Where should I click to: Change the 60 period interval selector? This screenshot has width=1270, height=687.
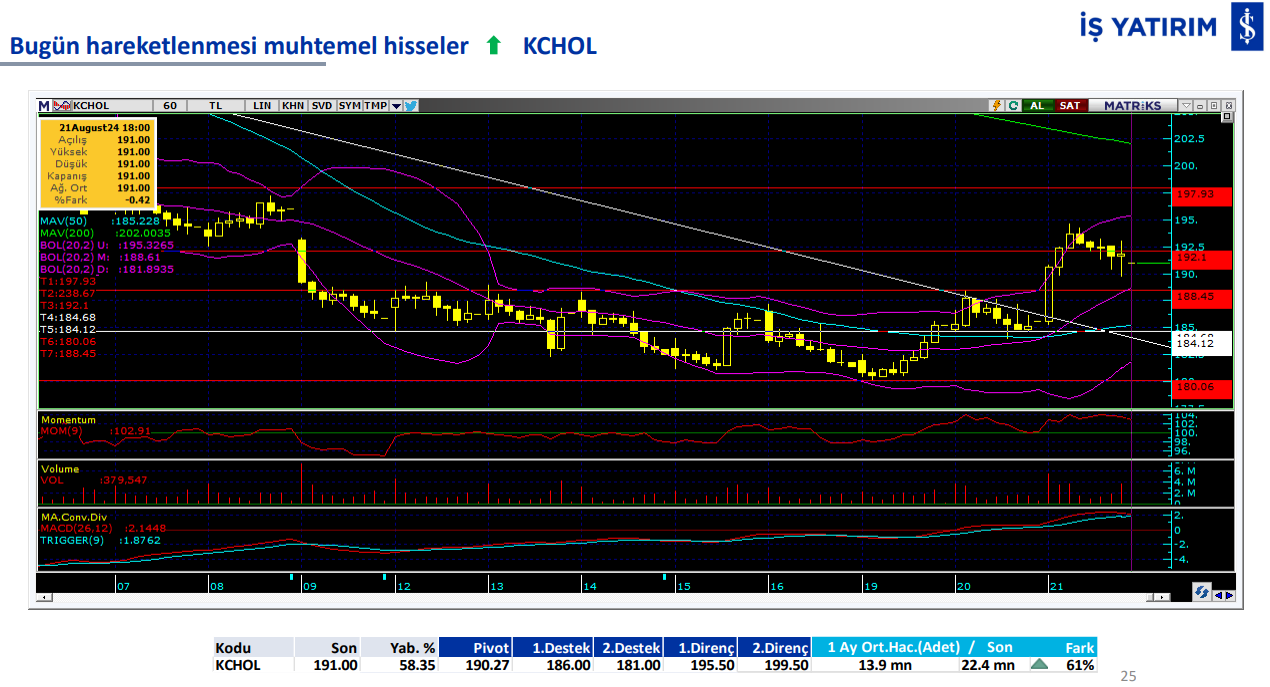coord(170,105)
